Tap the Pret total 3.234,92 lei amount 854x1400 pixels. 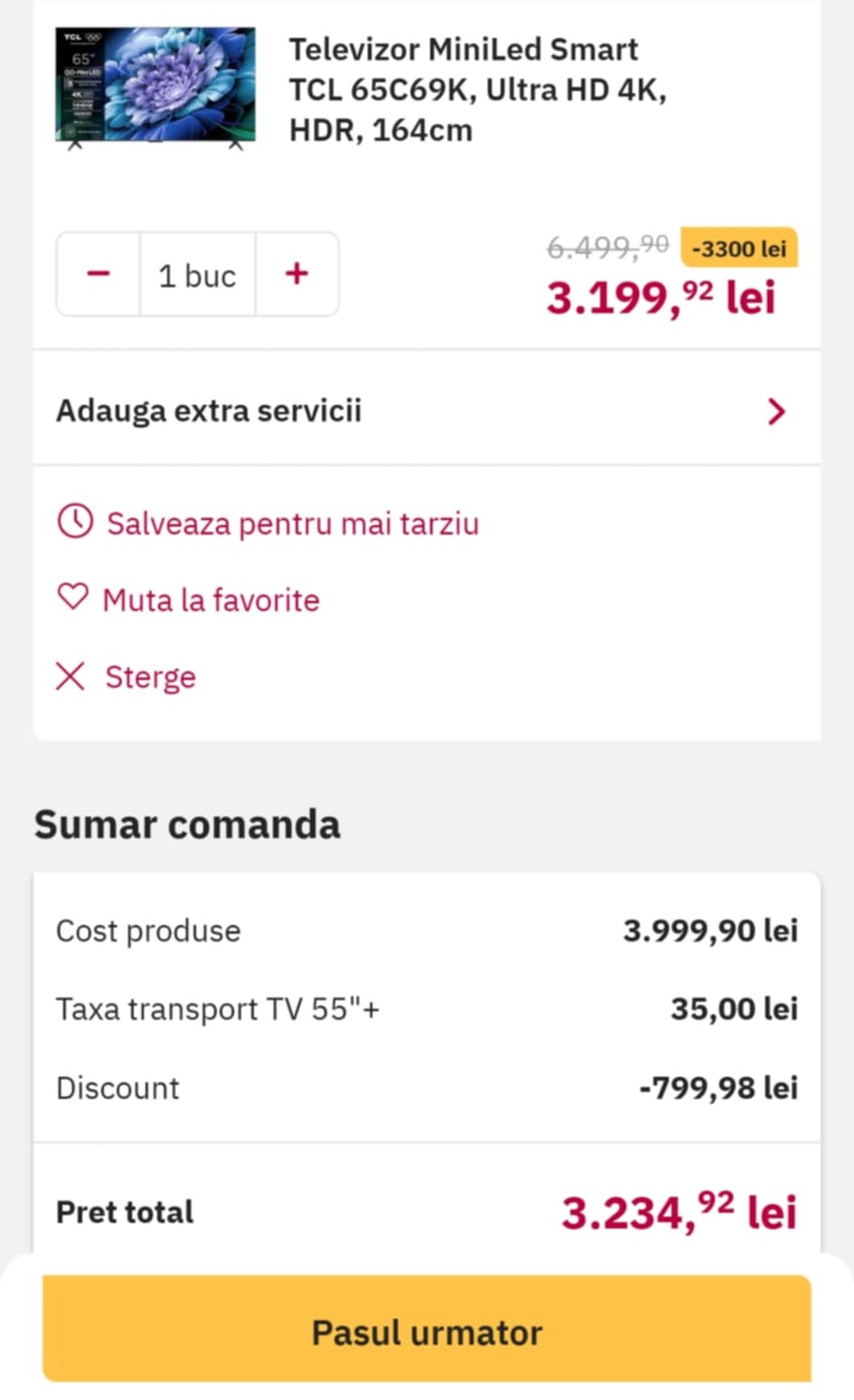click(679, 1211)
